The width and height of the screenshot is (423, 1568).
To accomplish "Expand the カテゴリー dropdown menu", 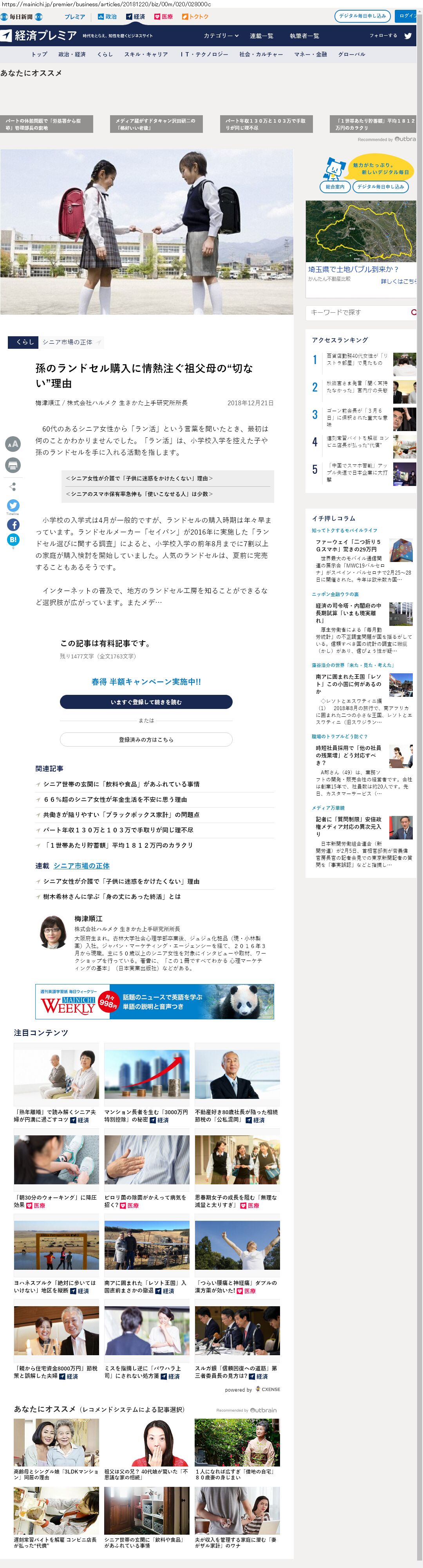I will tap(221, 36).
